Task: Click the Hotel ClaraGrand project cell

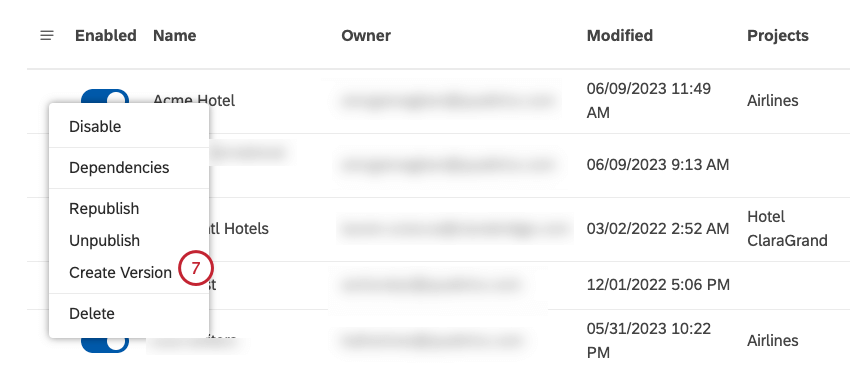Action: coord(787,228)
